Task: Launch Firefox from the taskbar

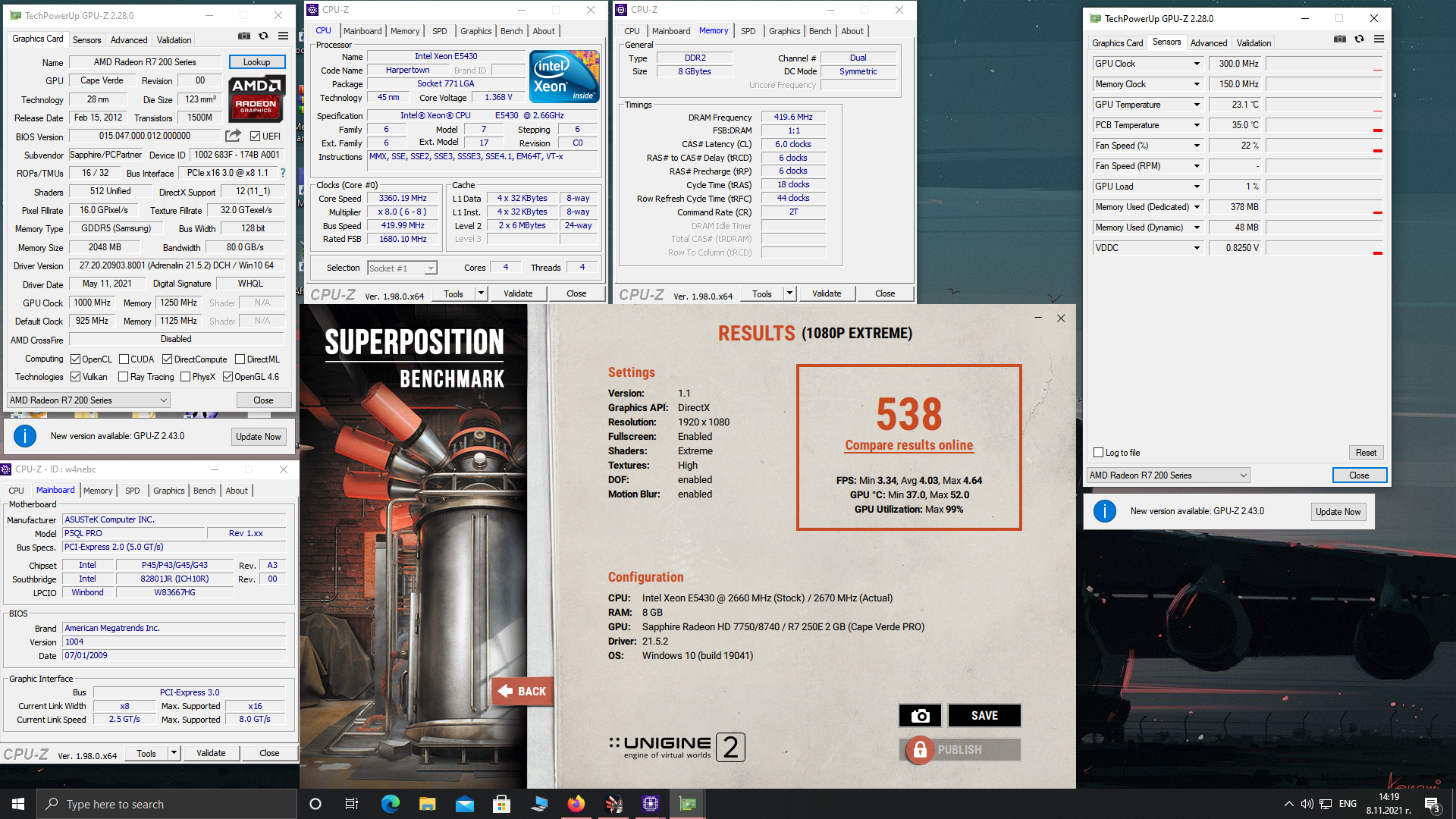Action: 576,804
